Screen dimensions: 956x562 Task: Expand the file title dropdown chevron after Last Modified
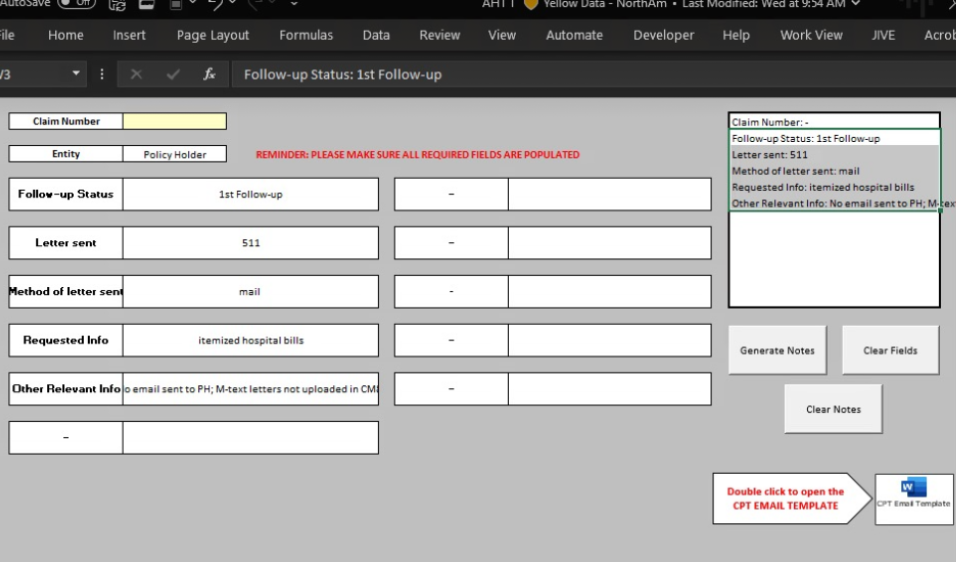(856, 4)
